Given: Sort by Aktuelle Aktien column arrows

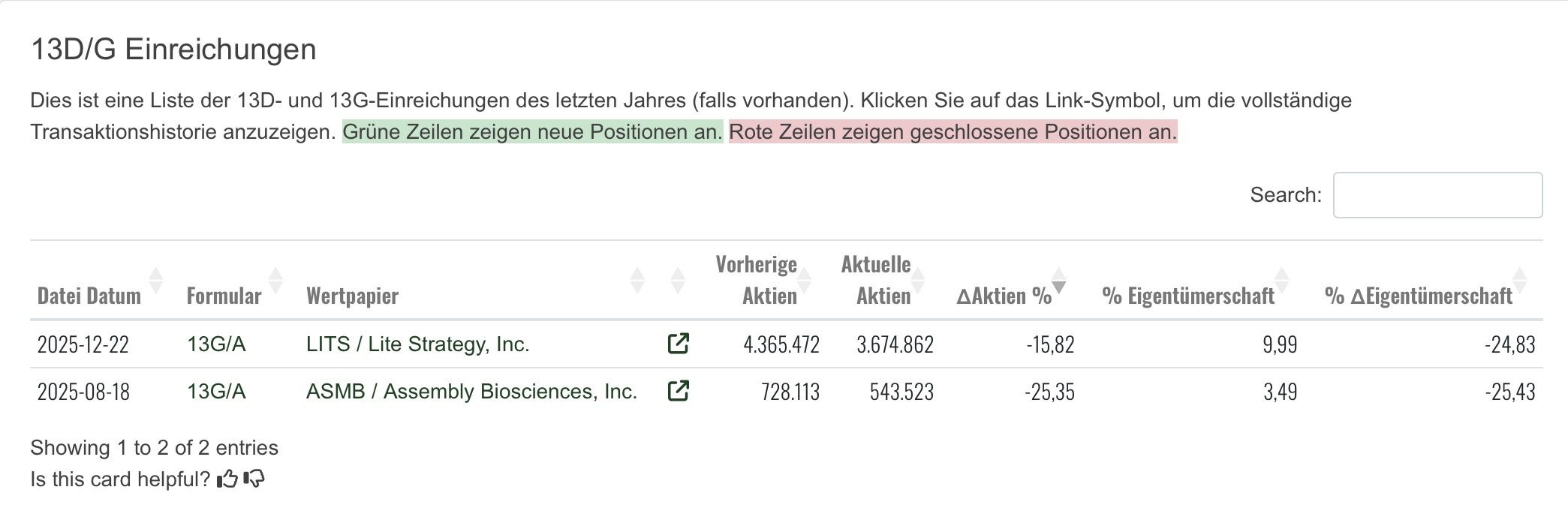Looking at the screenshot, I should pyautogui.click(x=917, y=280).
